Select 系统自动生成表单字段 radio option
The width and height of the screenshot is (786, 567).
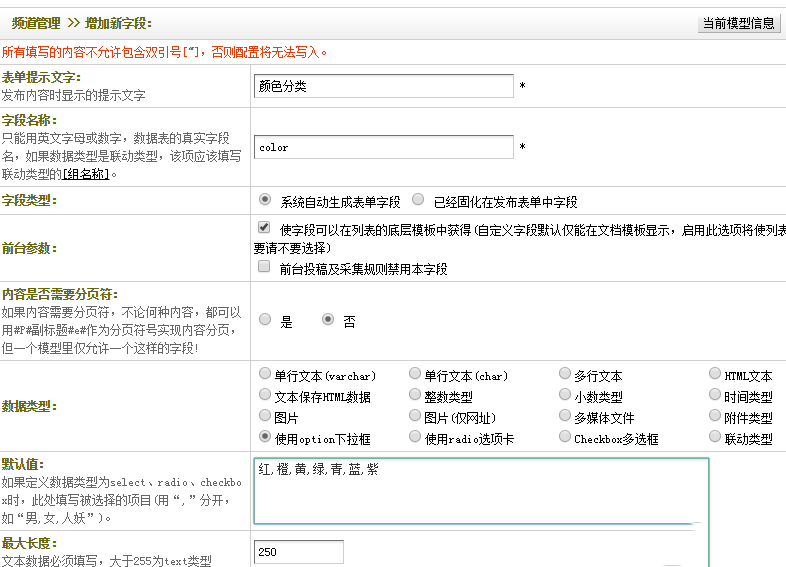pyautogui.click(x=265, y=200)
